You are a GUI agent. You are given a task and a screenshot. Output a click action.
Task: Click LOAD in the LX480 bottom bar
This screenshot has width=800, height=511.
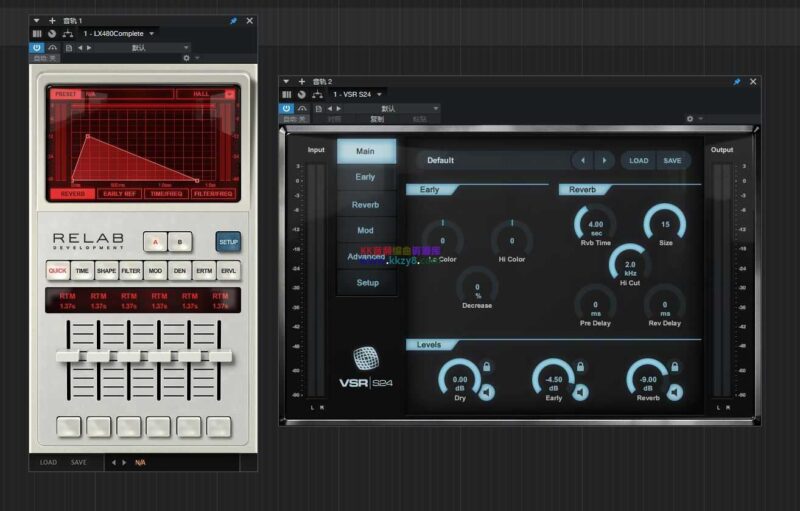pyautogui.click(x=48, y=463)
